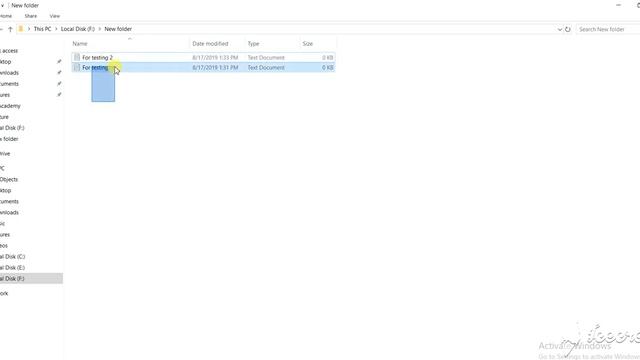Open the View ribbon tab
640x360 pixels.
55,16
